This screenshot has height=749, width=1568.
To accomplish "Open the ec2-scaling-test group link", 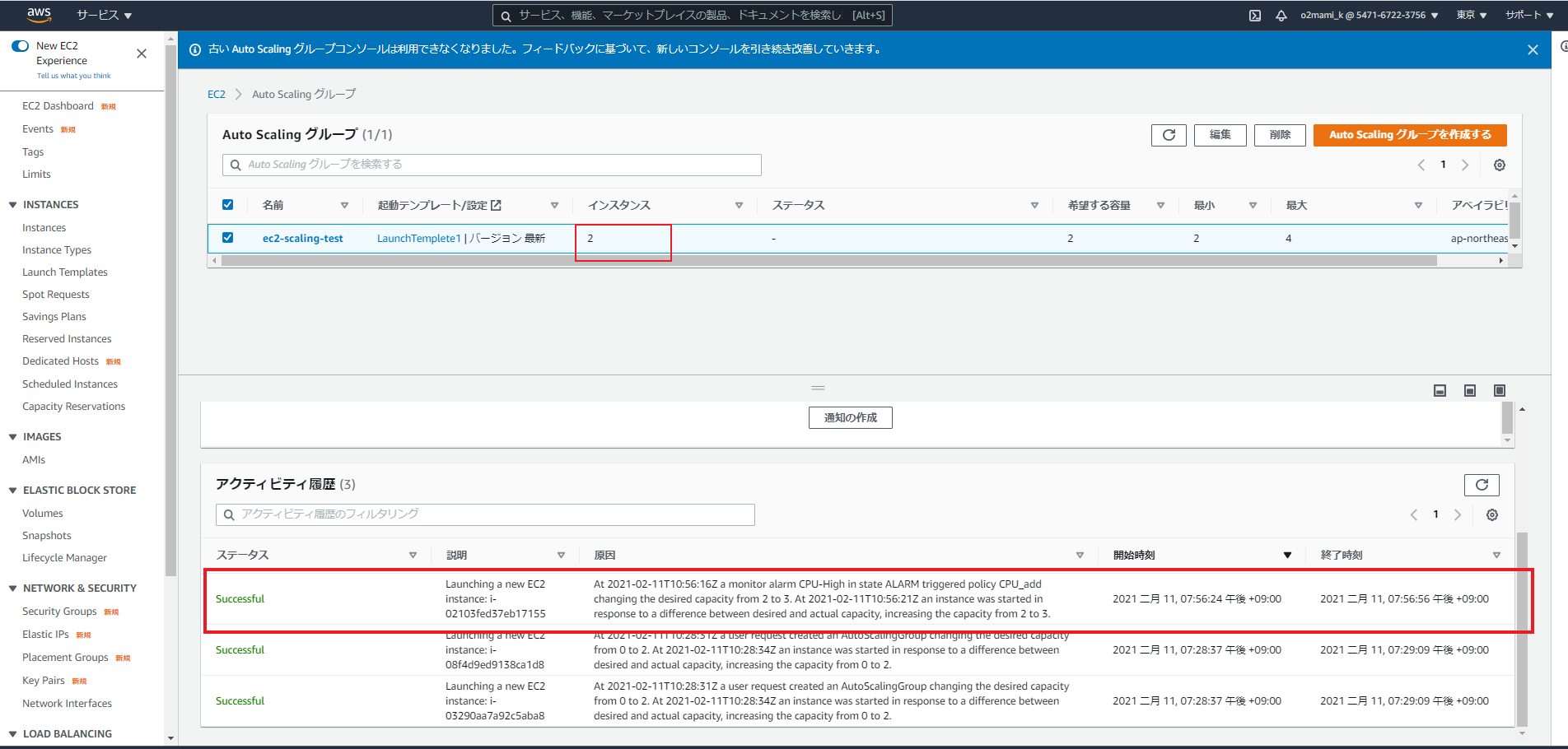I will pos(303,239).
